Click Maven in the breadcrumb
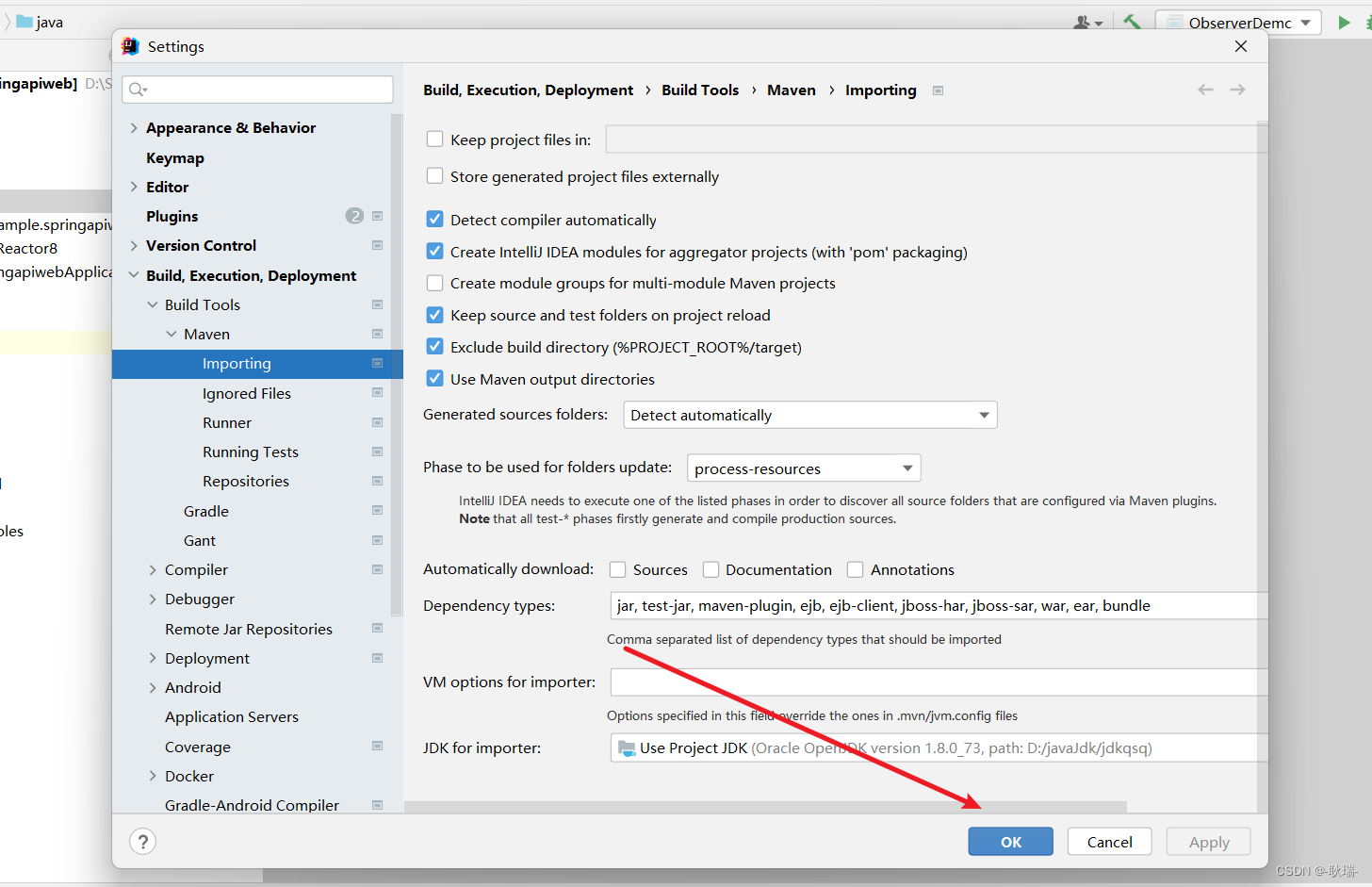This screenshot has height=887, width=1372. 792,90
